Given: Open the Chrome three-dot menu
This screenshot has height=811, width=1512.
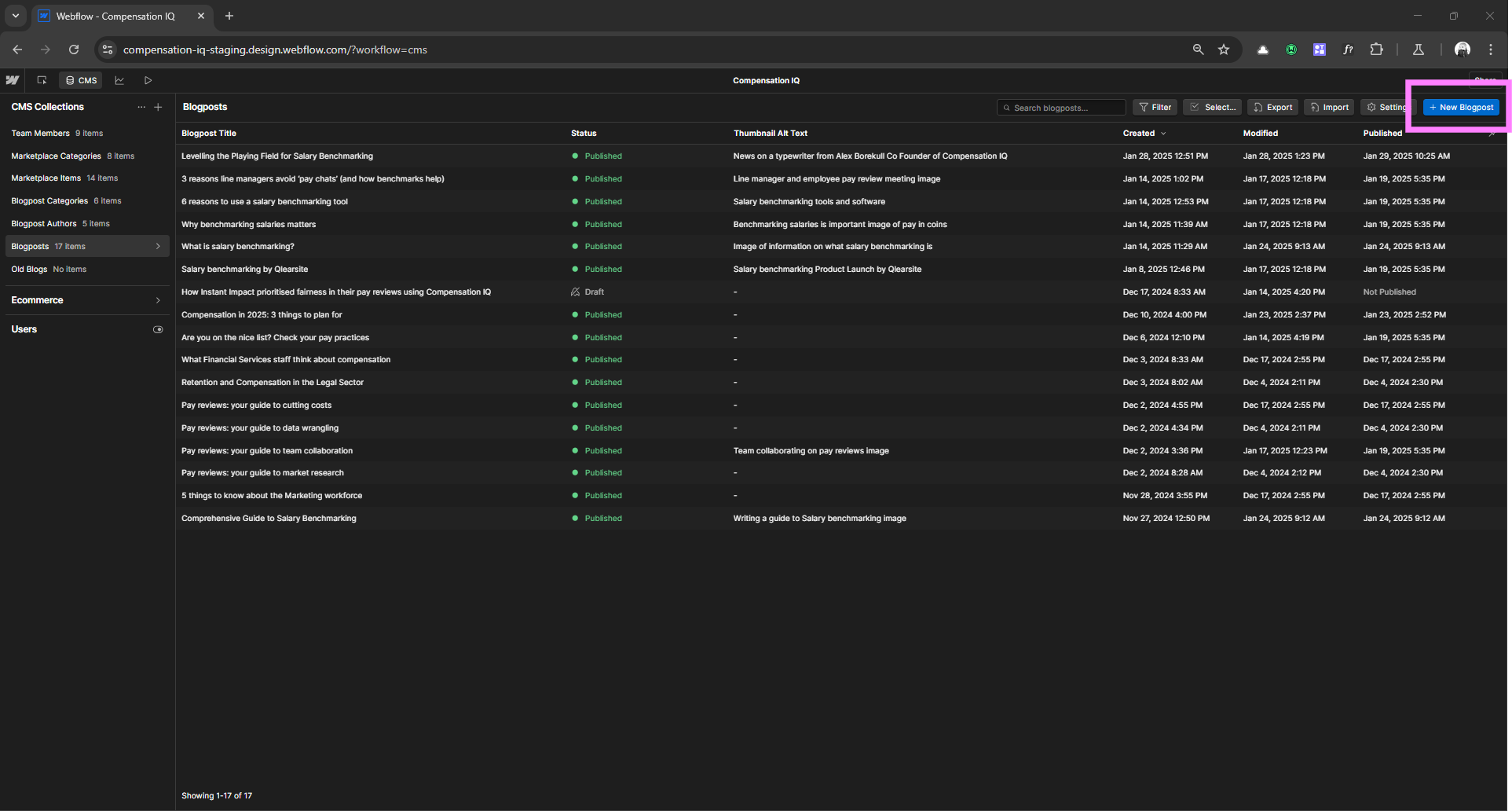Looking at the screenshot, I should pyautogui.click(x=1491, y=50).
